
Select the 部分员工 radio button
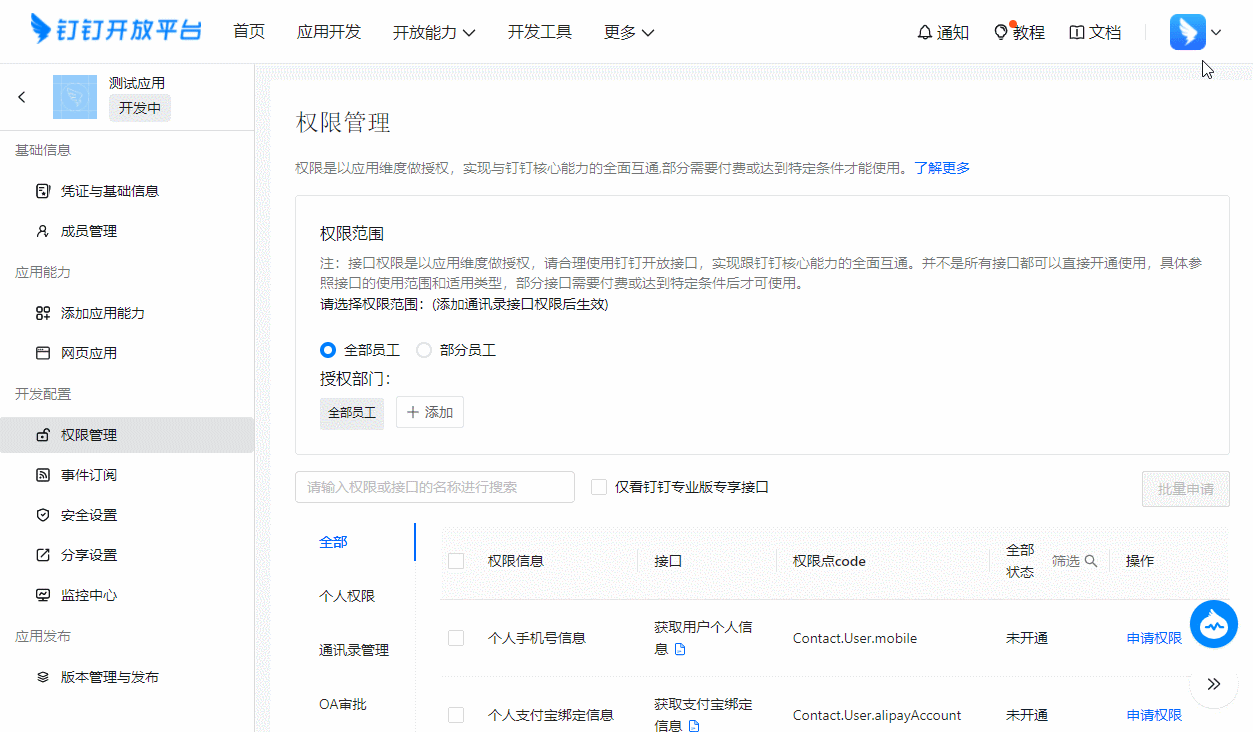pyautogui.click(x=424, y=350)
